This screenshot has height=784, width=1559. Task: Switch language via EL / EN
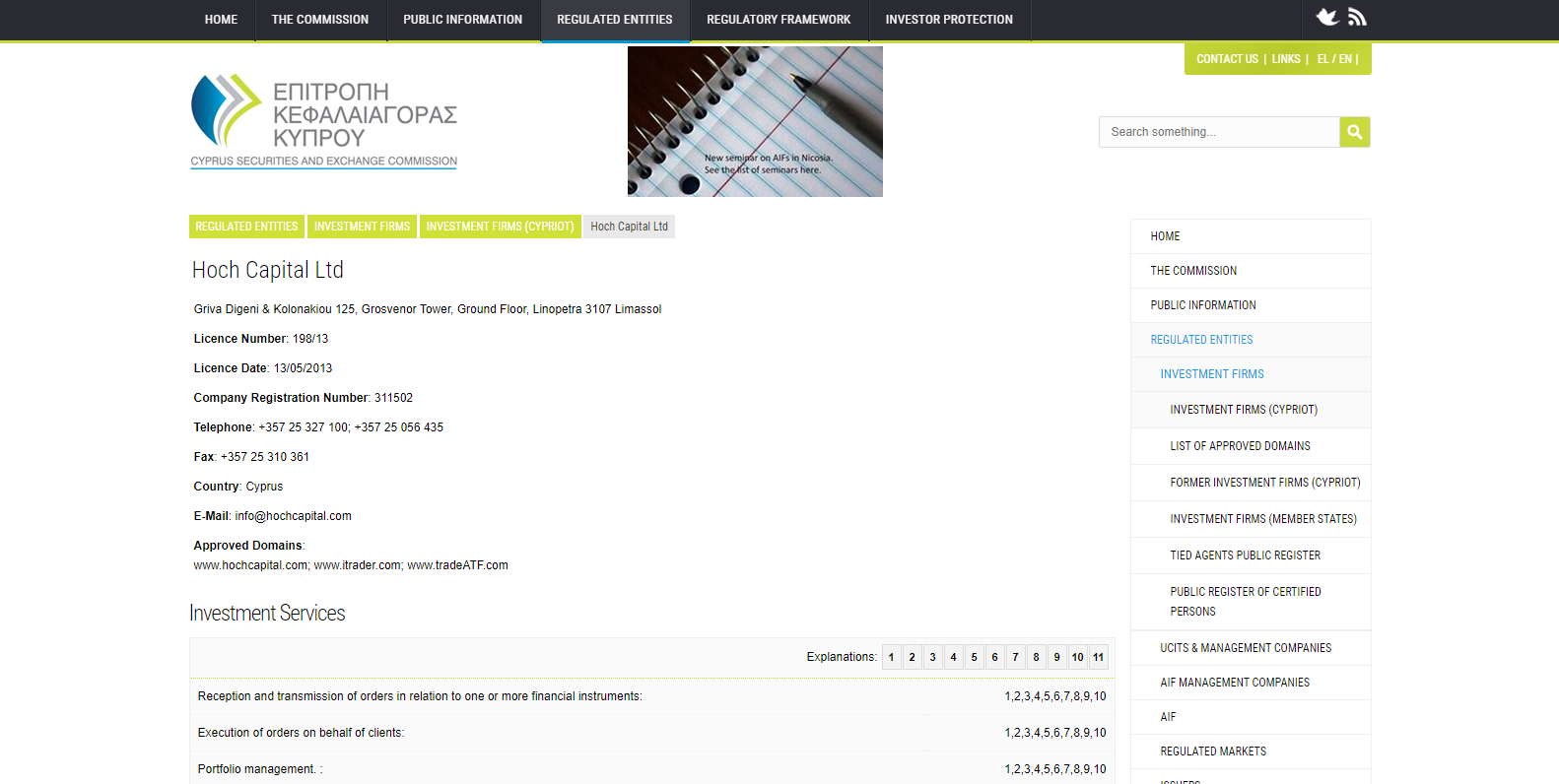tap(1334, 59)
